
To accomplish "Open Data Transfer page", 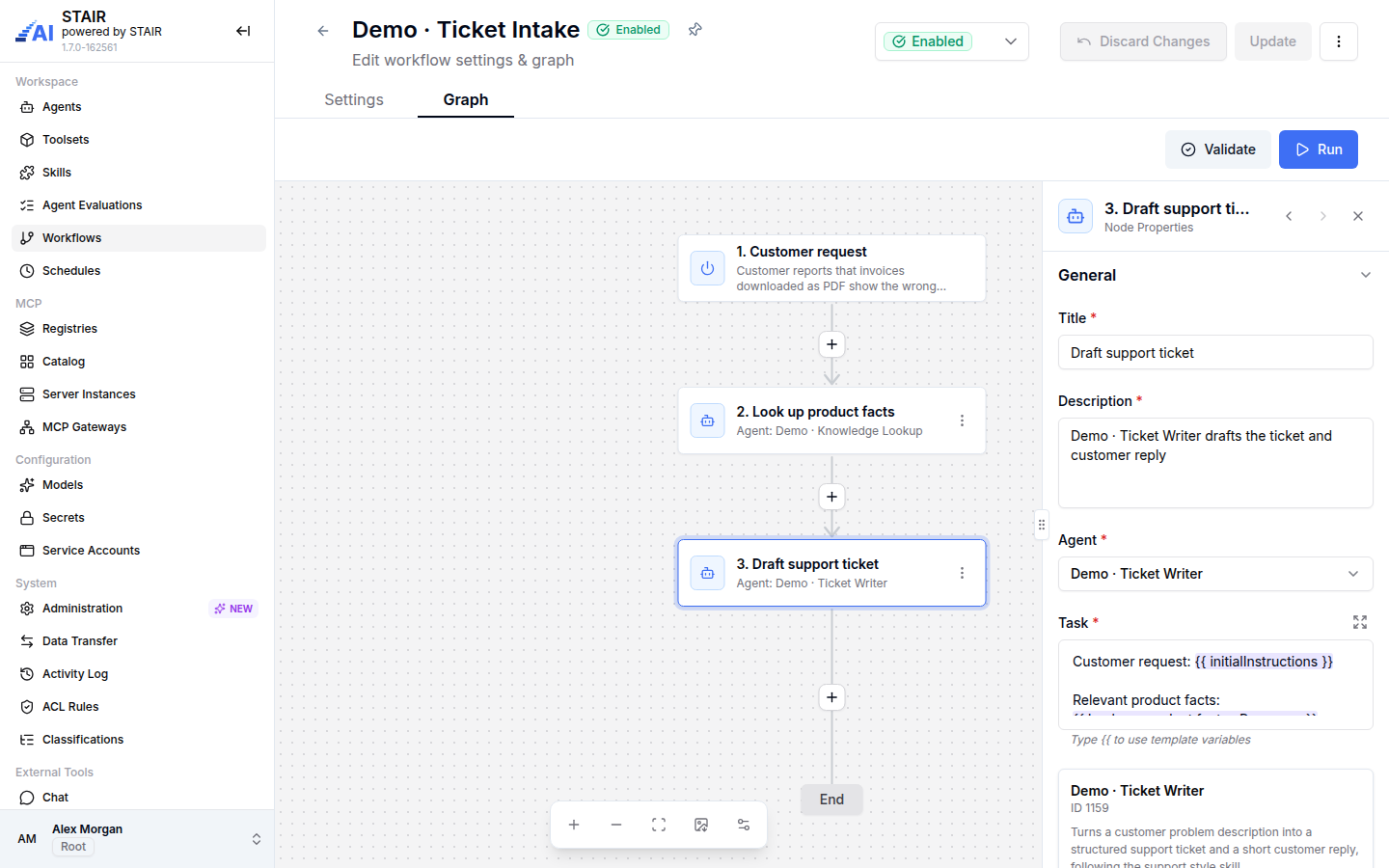I will point(139,641).
